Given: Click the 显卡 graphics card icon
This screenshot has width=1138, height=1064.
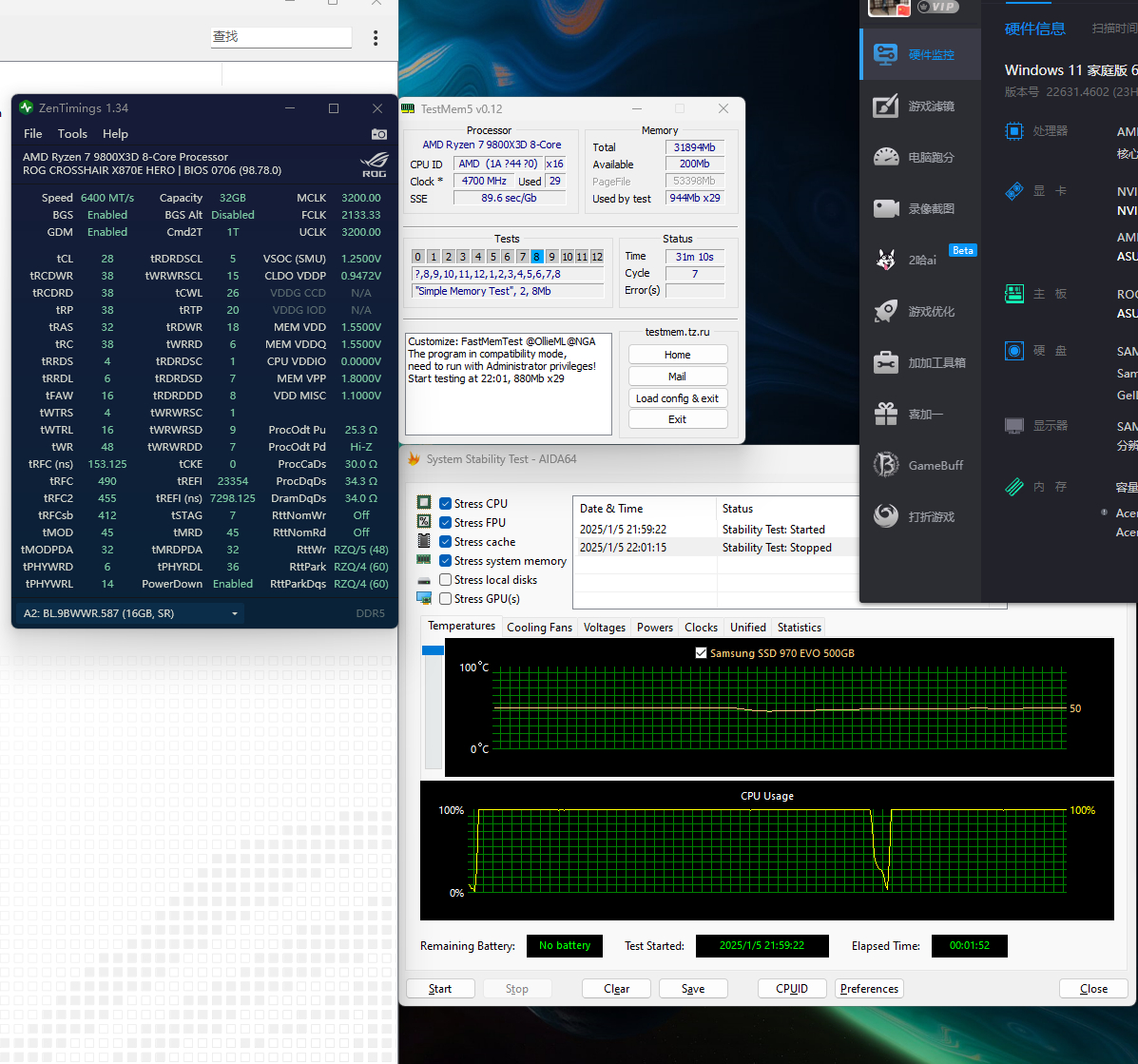Looking at the screenshot, I should [1013, 191].
